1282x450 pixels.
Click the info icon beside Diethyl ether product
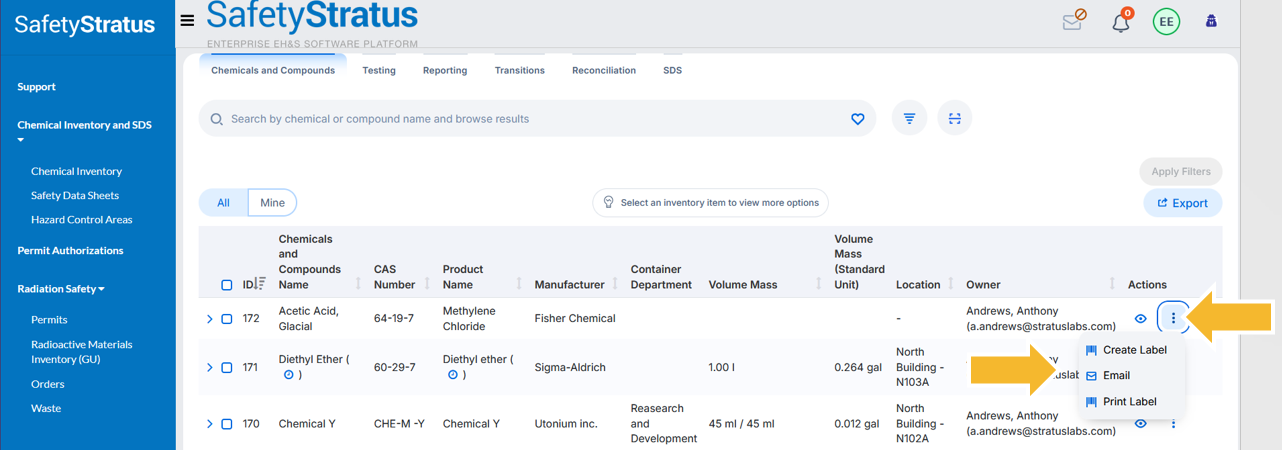point(453,375)
